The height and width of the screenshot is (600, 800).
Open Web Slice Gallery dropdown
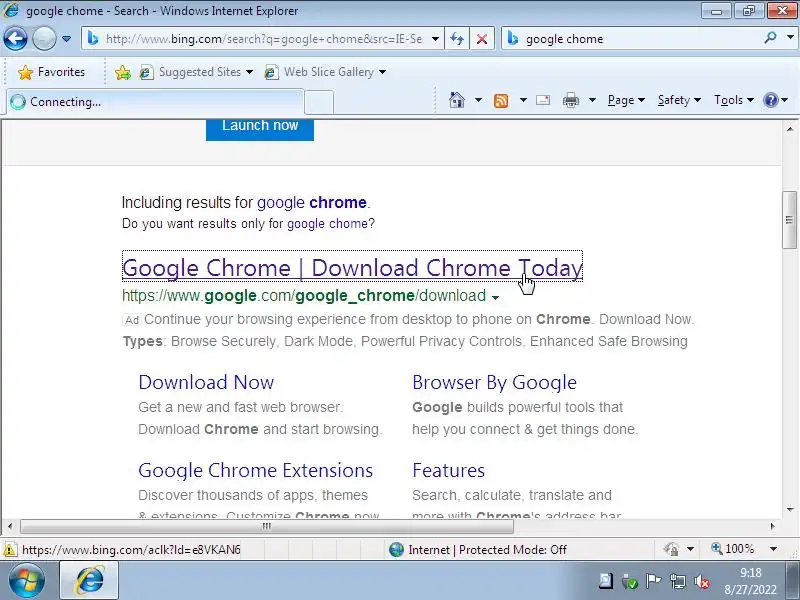[x=326, y=72]
